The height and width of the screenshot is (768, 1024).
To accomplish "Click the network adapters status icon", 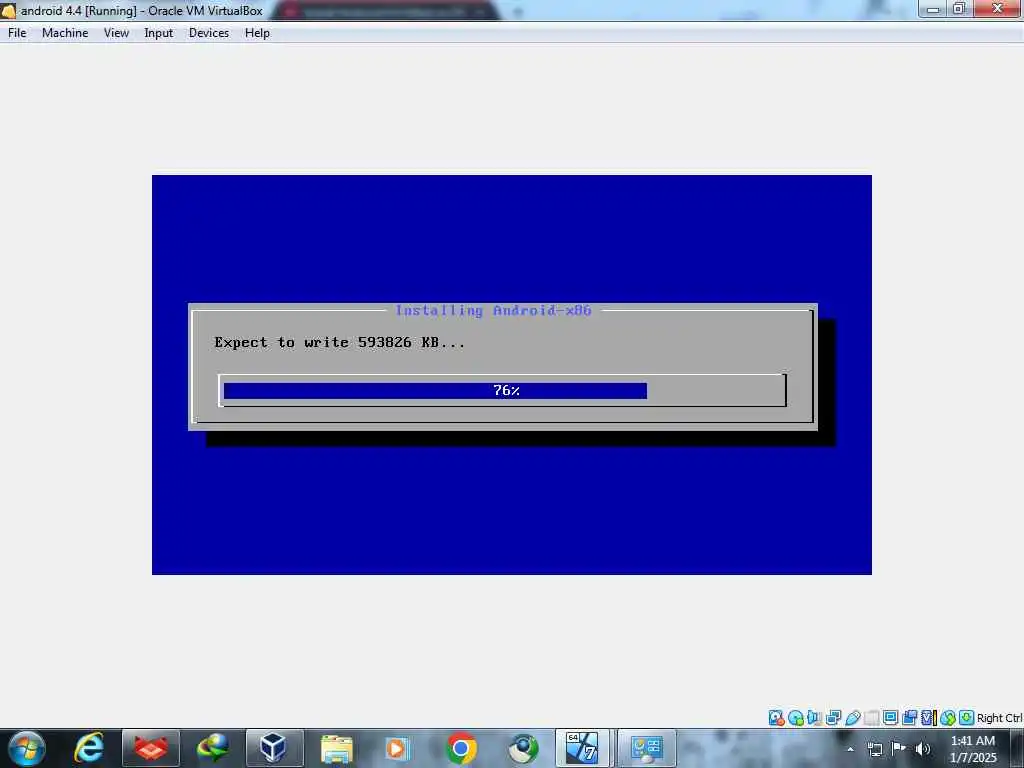I will (x=833, y=718).
